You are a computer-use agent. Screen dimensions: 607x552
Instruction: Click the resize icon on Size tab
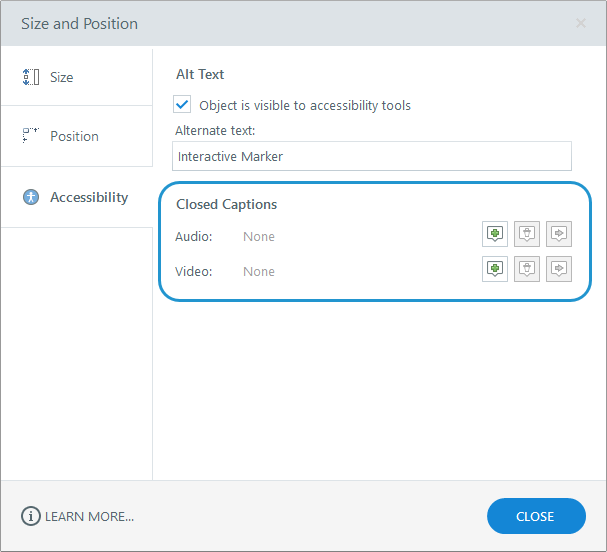coord(31,77)
